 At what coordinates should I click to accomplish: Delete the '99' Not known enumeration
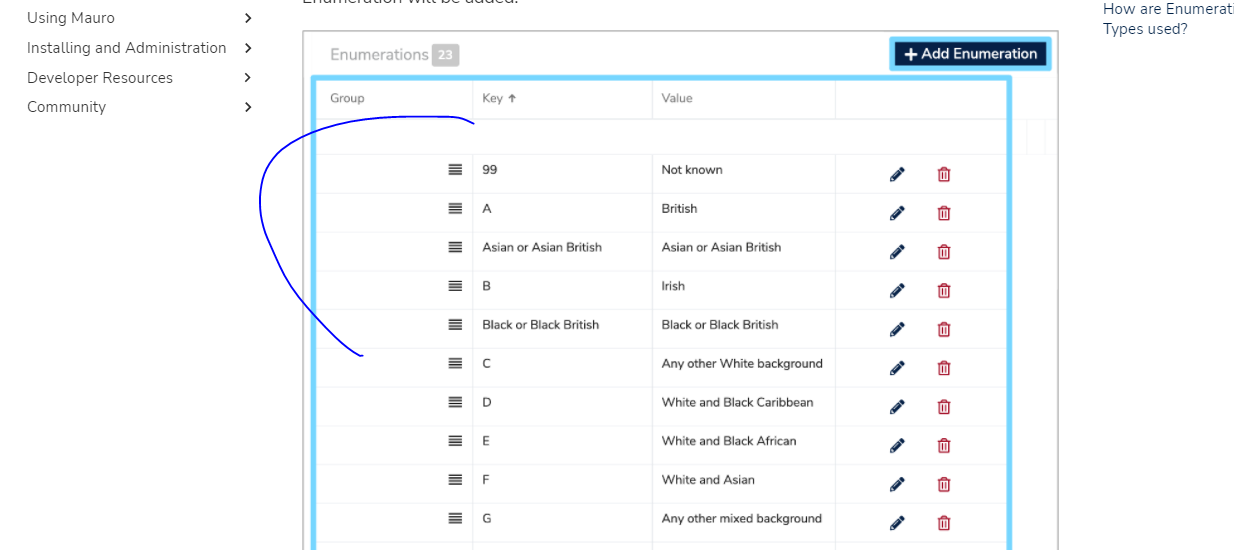click(x=944, y=174)
